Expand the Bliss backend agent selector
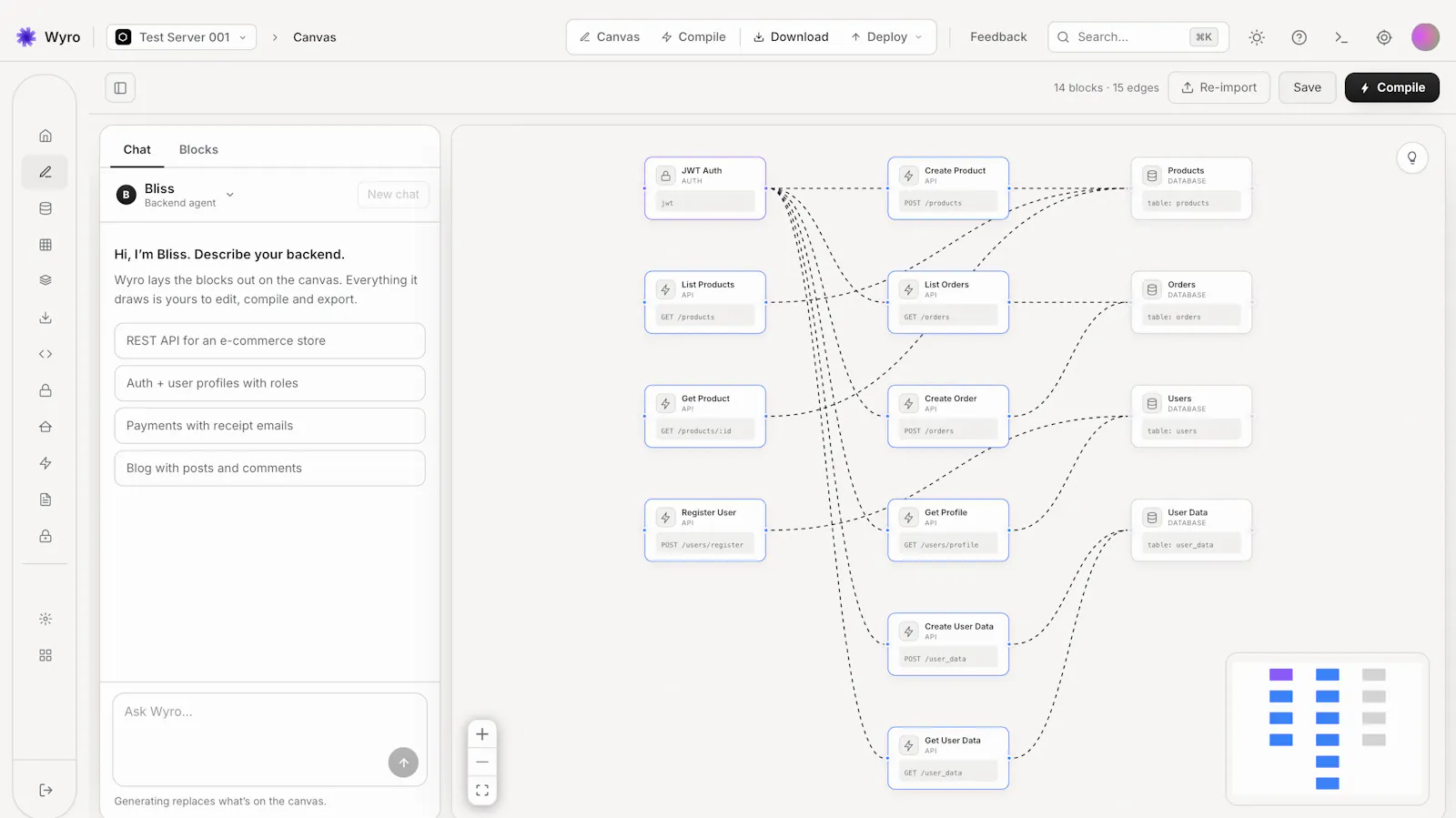The height and width of the screenshot is (818, 1456). click(229, 195)
